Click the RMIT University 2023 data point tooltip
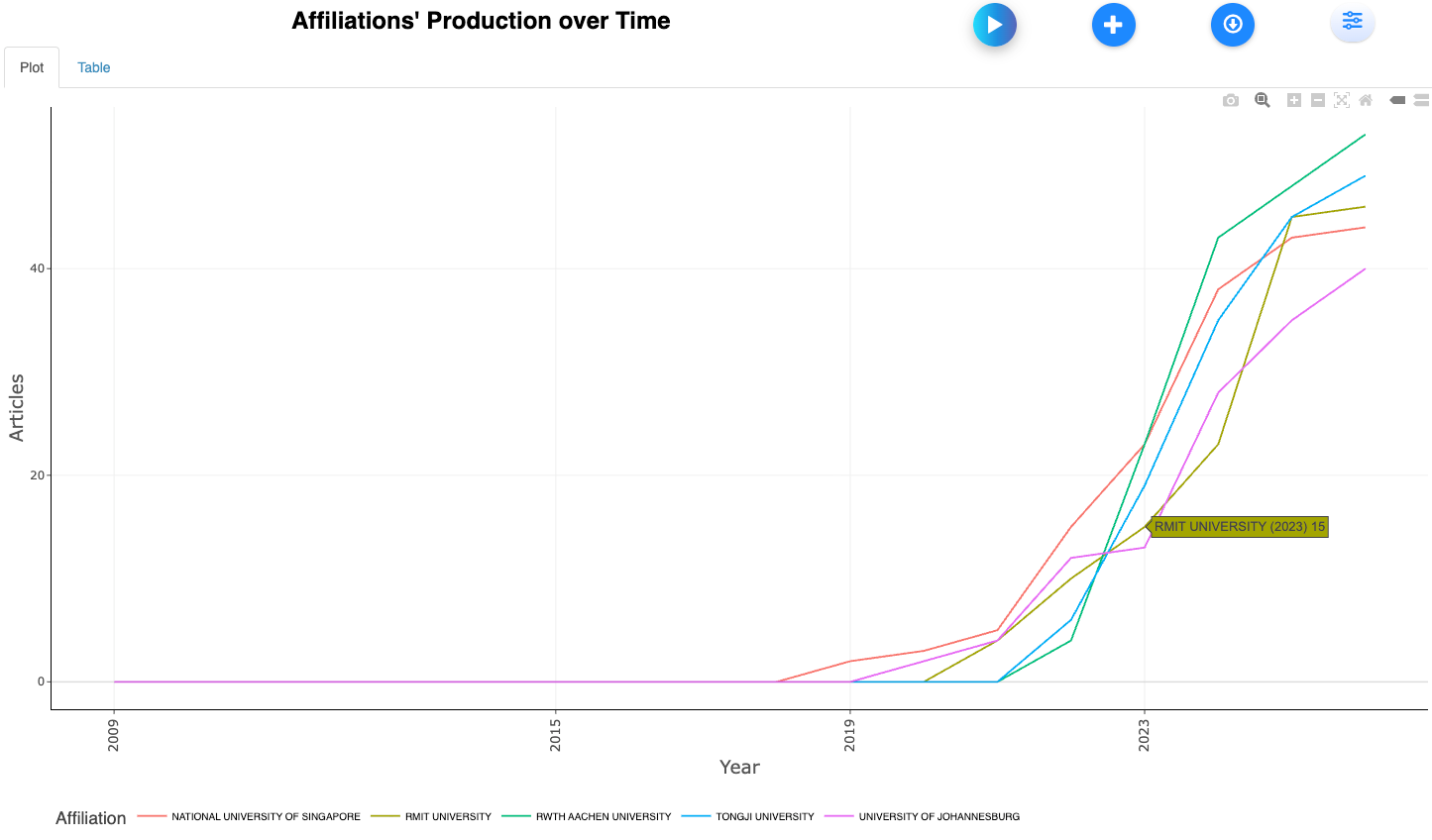The image size is (1432, 840). tap(1239, 527)
